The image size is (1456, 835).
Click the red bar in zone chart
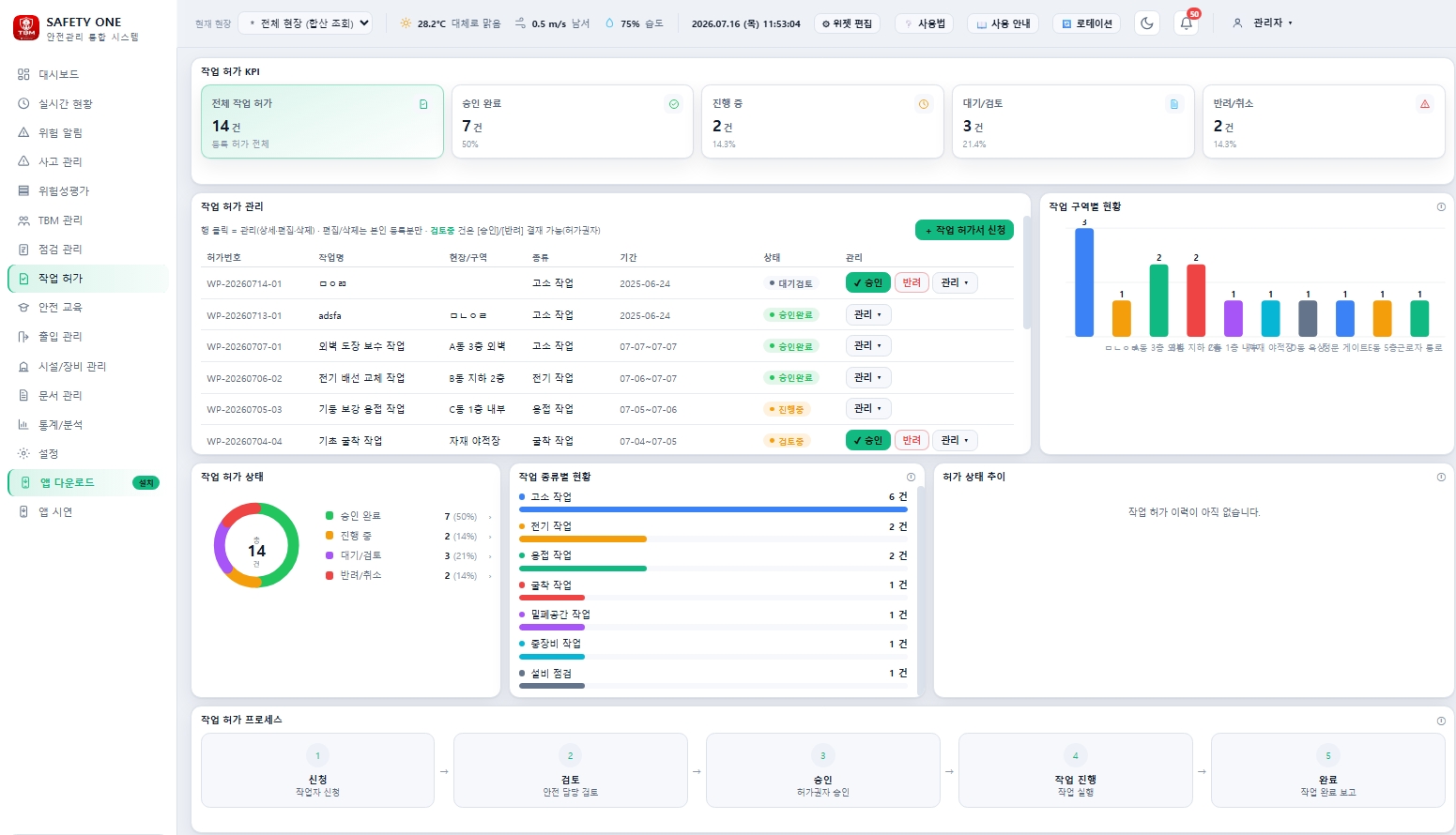point(1196,300)
